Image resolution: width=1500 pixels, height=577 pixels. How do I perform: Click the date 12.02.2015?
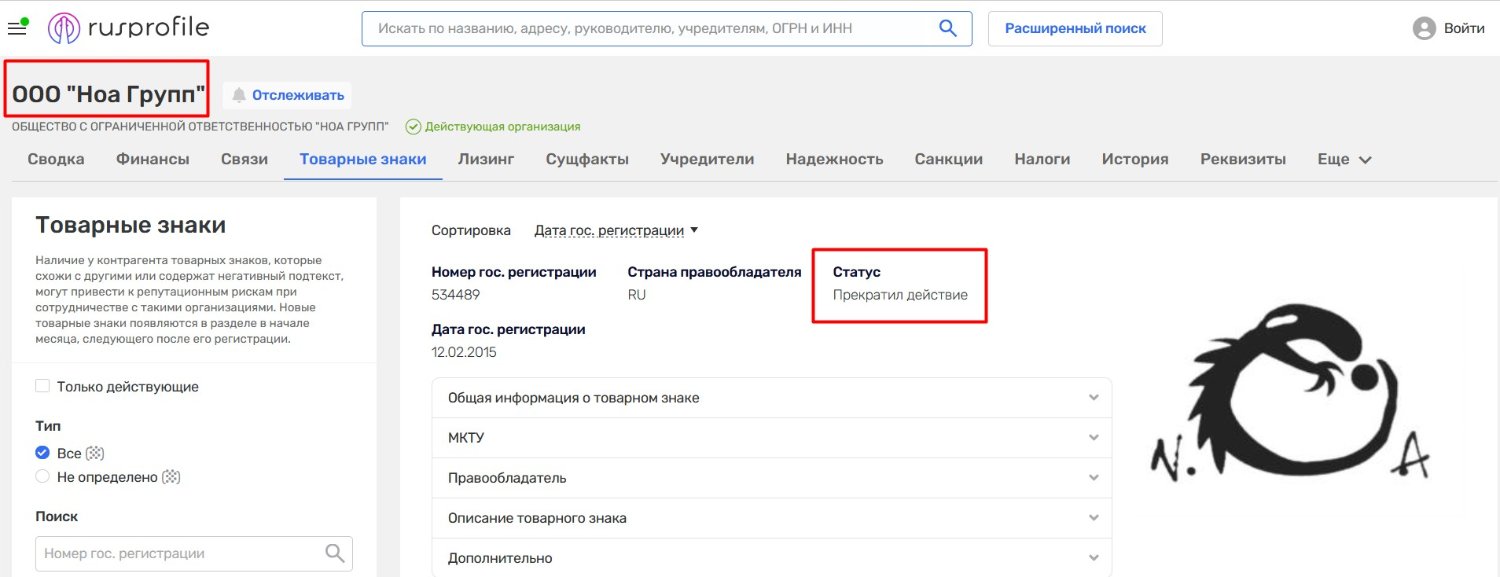(x=464, y=352)
